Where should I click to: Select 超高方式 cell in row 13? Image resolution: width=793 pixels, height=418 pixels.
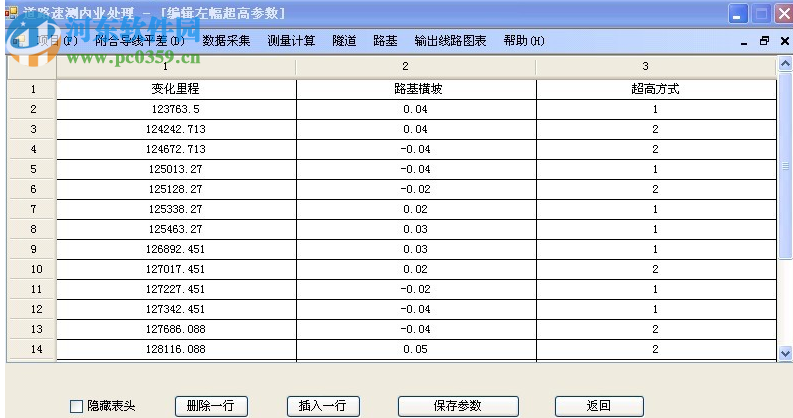click(656, 330)
